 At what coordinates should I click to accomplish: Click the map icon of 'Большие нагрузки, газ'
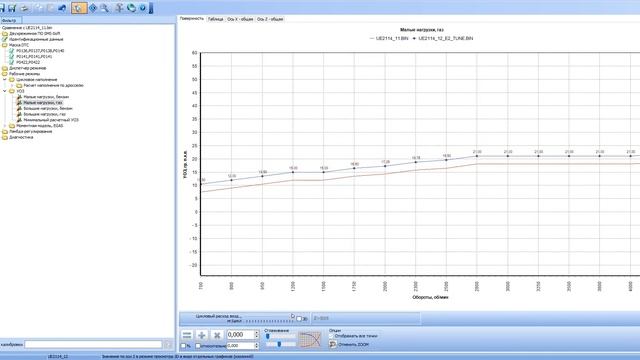point(19,114)
